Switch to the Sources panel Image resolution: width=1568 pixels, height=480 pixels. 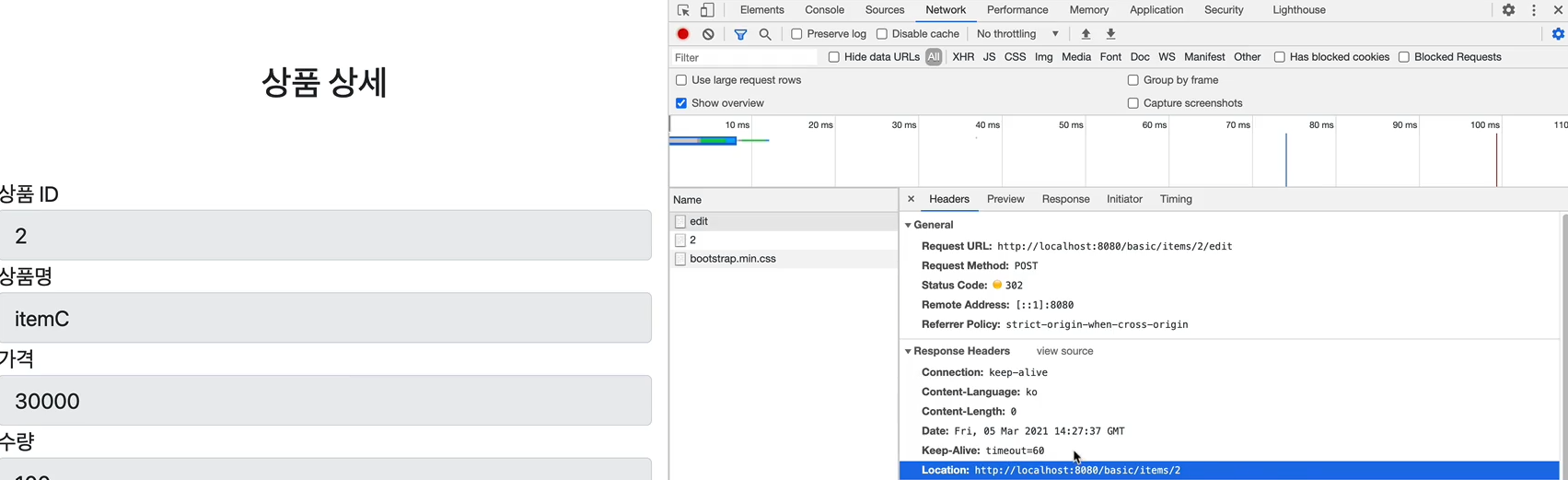point(885,10)
